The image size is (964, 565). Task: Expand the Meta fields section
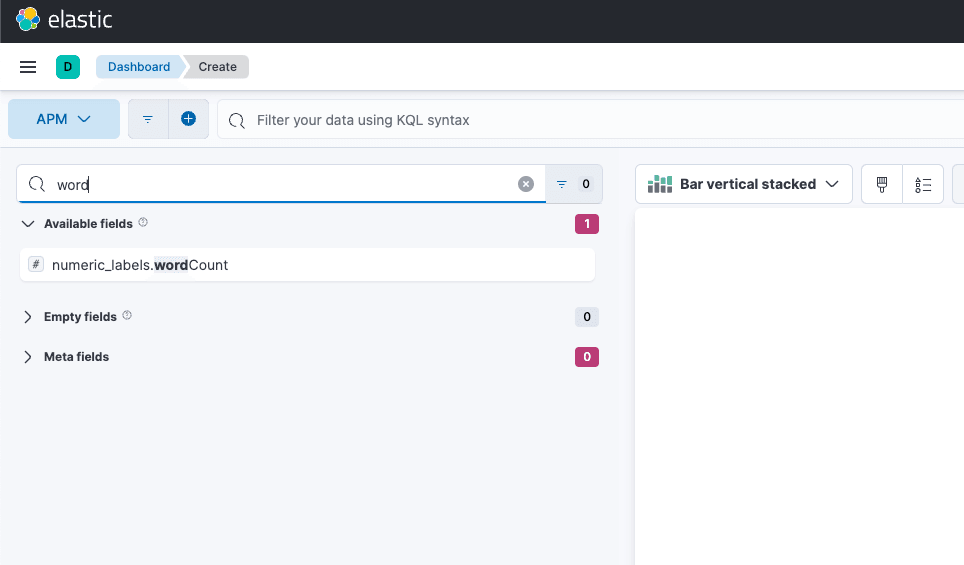click(x=28, y=357)
